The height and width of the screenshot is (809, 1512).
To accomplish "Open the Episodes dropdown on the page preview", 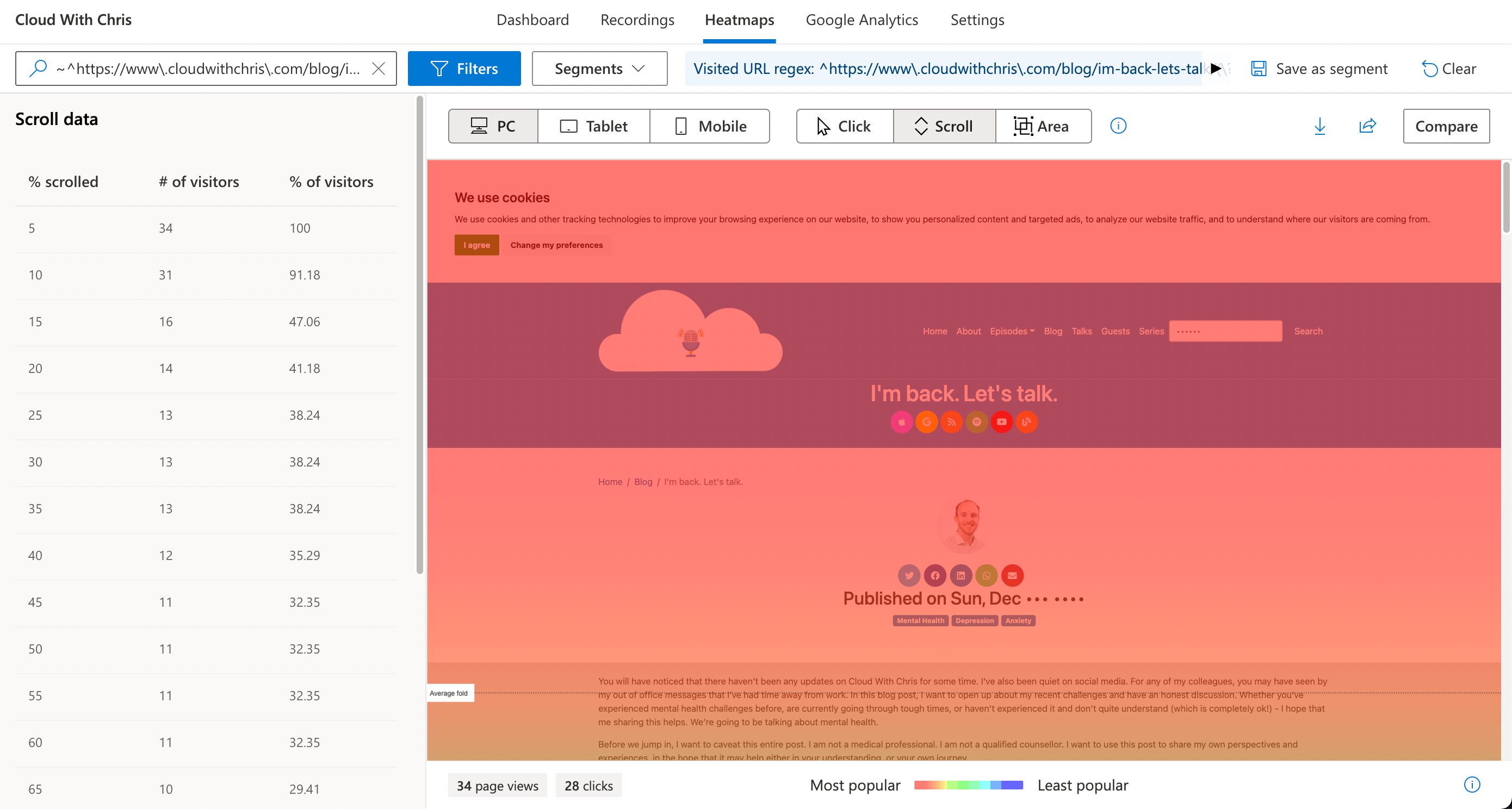I will tap(1011, 331).
